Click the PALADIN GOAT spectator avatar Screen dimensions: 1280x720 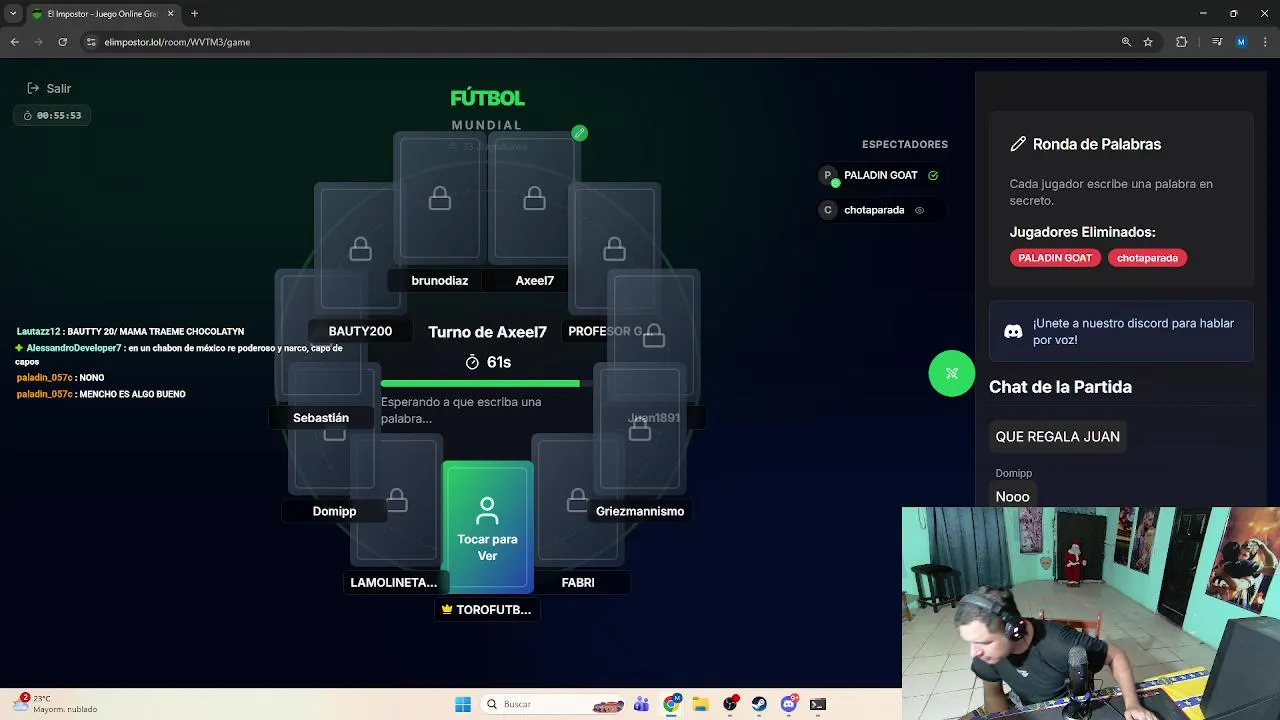coord(827,175)
